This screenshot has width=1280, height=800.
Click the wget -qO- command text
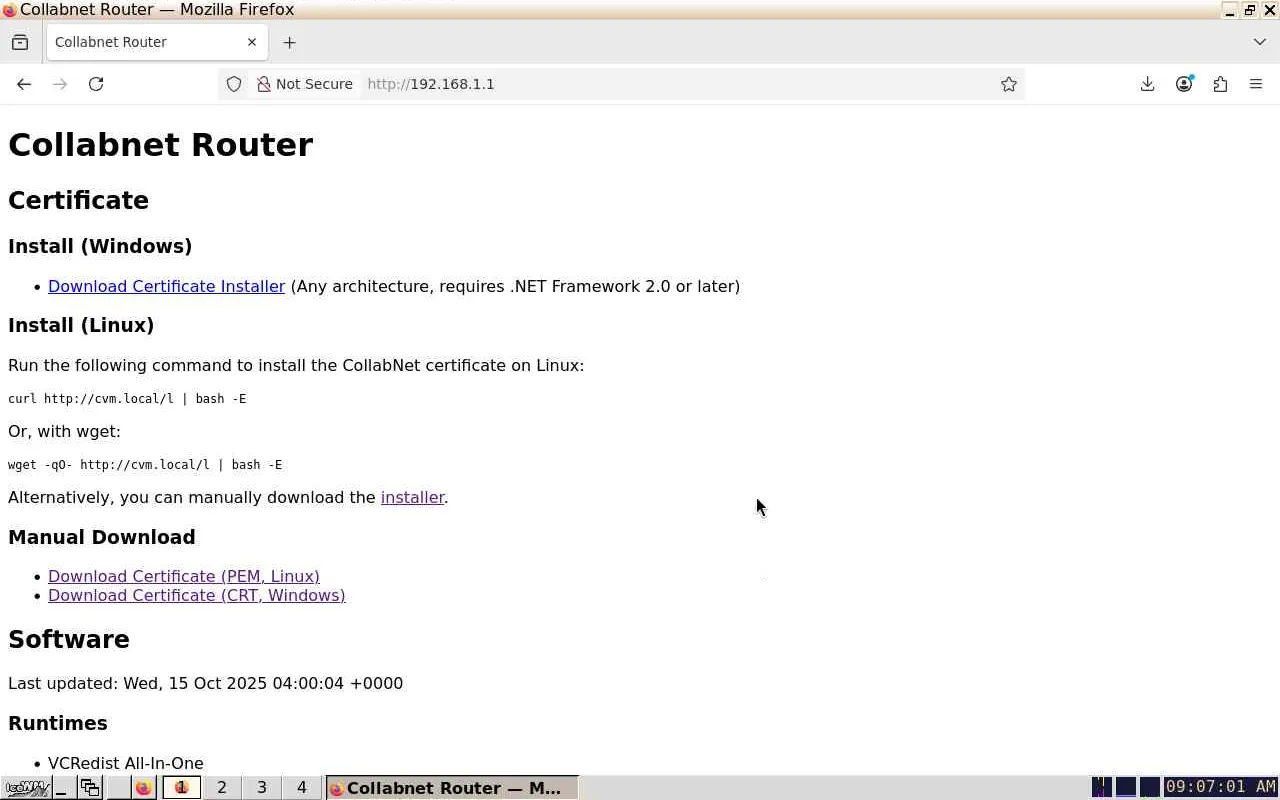pos(145,465)
